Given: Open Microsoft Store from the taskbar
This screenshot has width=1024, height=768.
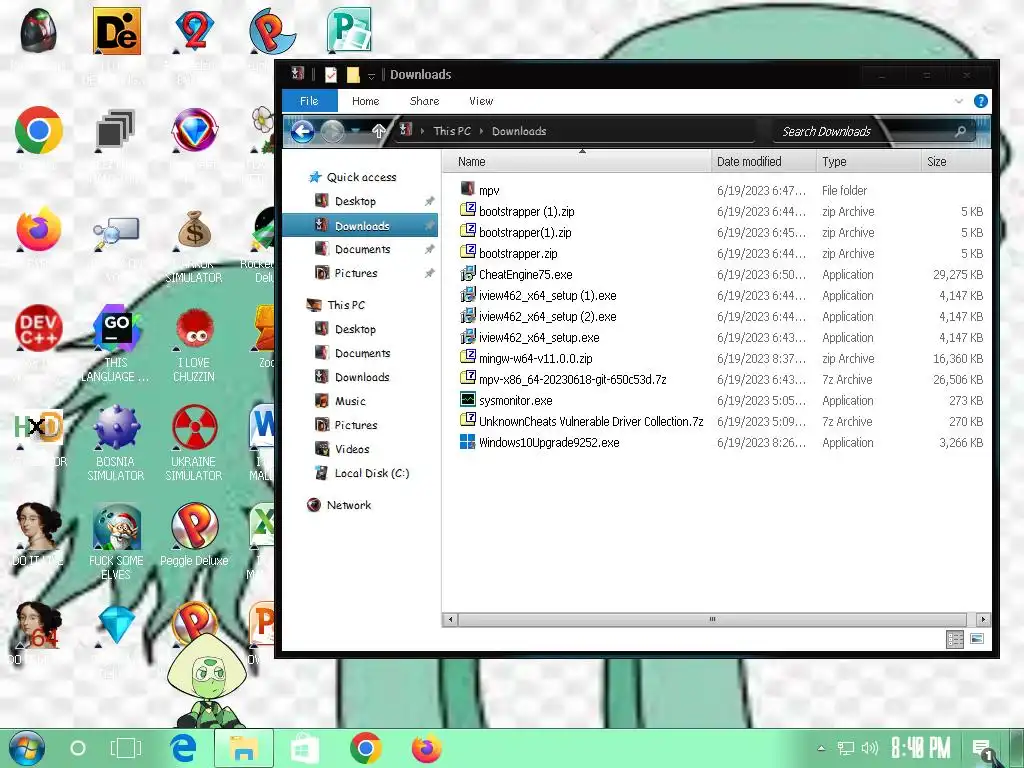Looking at the screenshot, I should 304,748.
